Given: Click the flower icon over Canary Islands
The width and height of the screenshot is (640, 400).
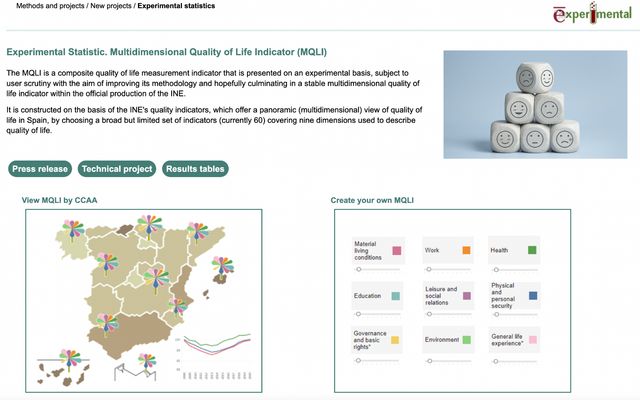Looking at the screenshot, I should tap(70, 360).
